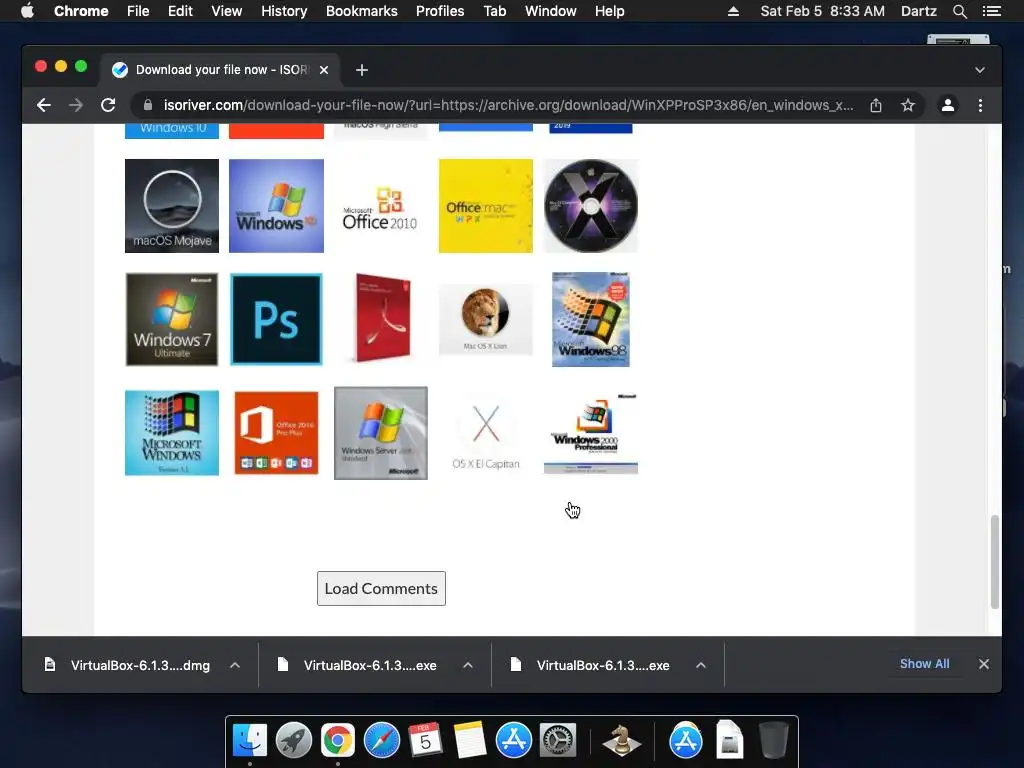The height and width of the screenshot is (768, 1024).
Task: Open the Windows 98 thumbnail
Action: pos(591,319)
